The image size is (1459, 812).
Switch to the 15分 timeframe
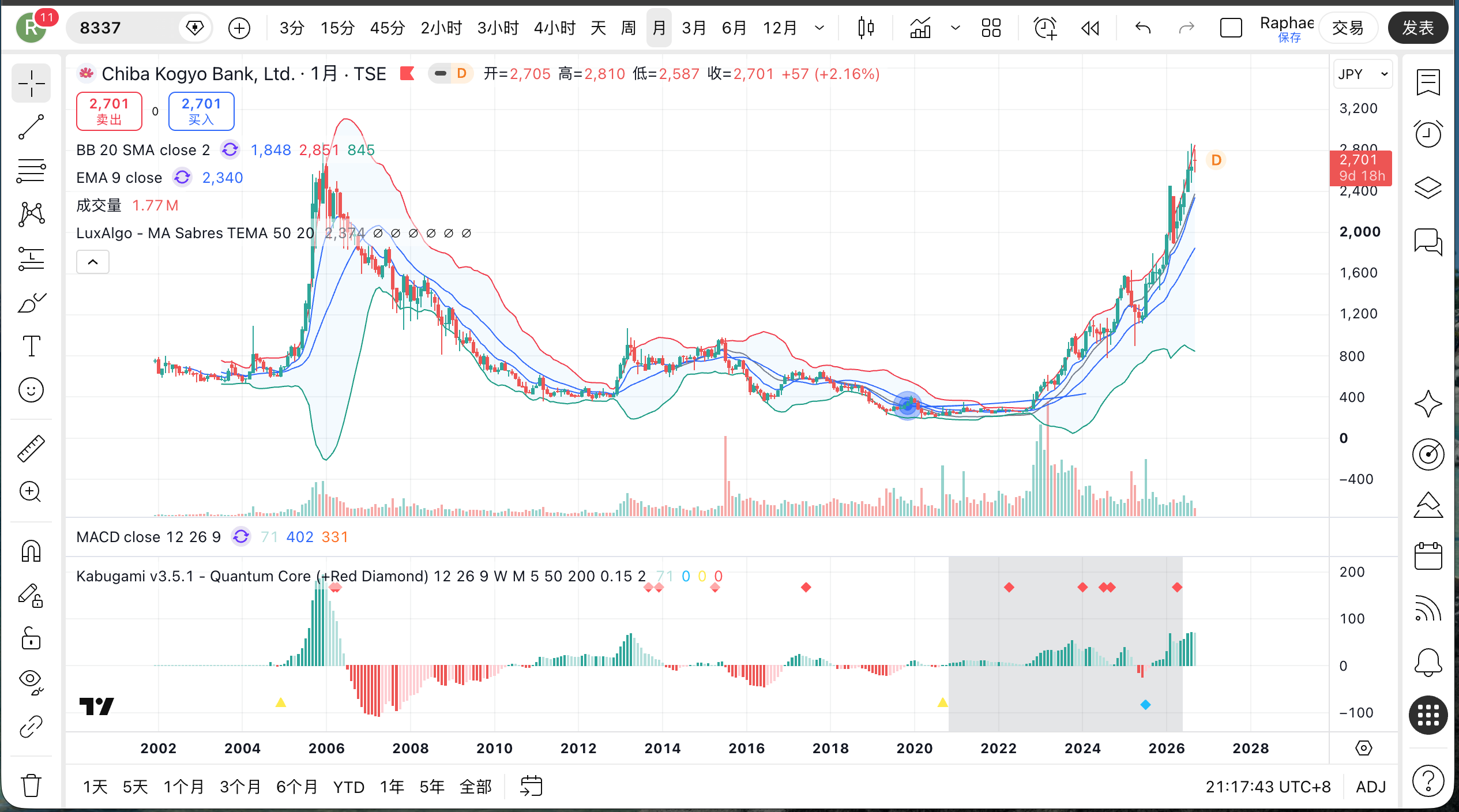pyautogui.click(x=337, y=28)
